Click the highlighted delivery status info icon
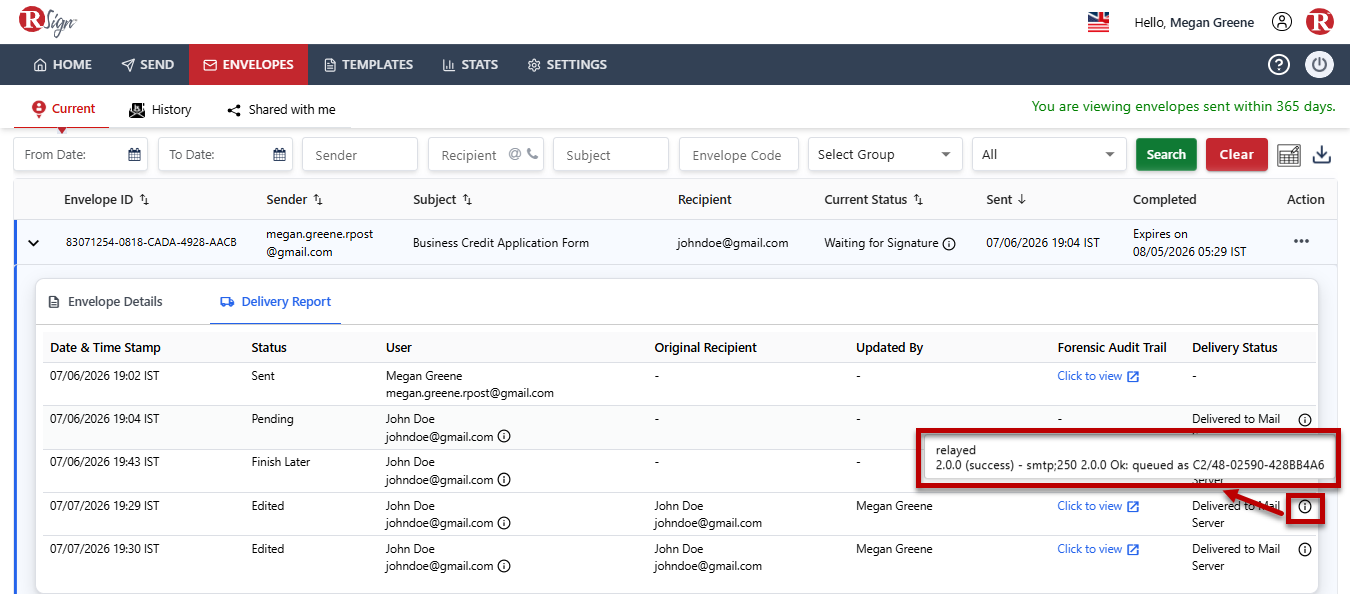The image size is (1350, 594). click(x=1305, y=507)
